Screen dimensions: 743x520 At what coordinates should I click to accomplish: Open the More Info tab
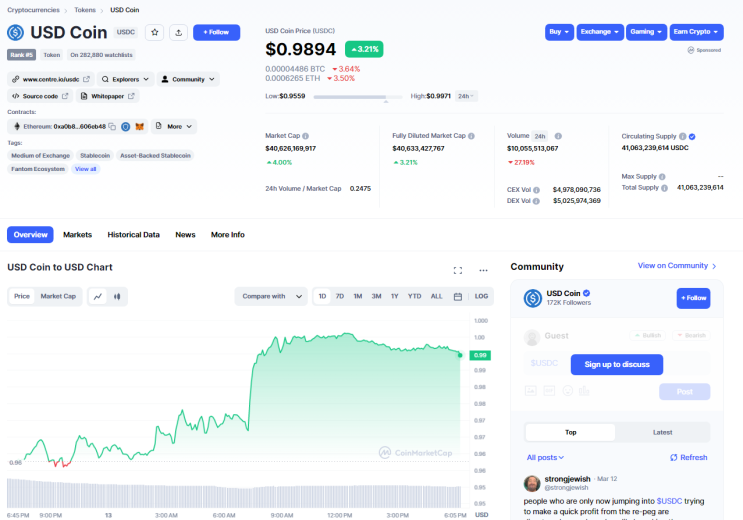point(228,235)
